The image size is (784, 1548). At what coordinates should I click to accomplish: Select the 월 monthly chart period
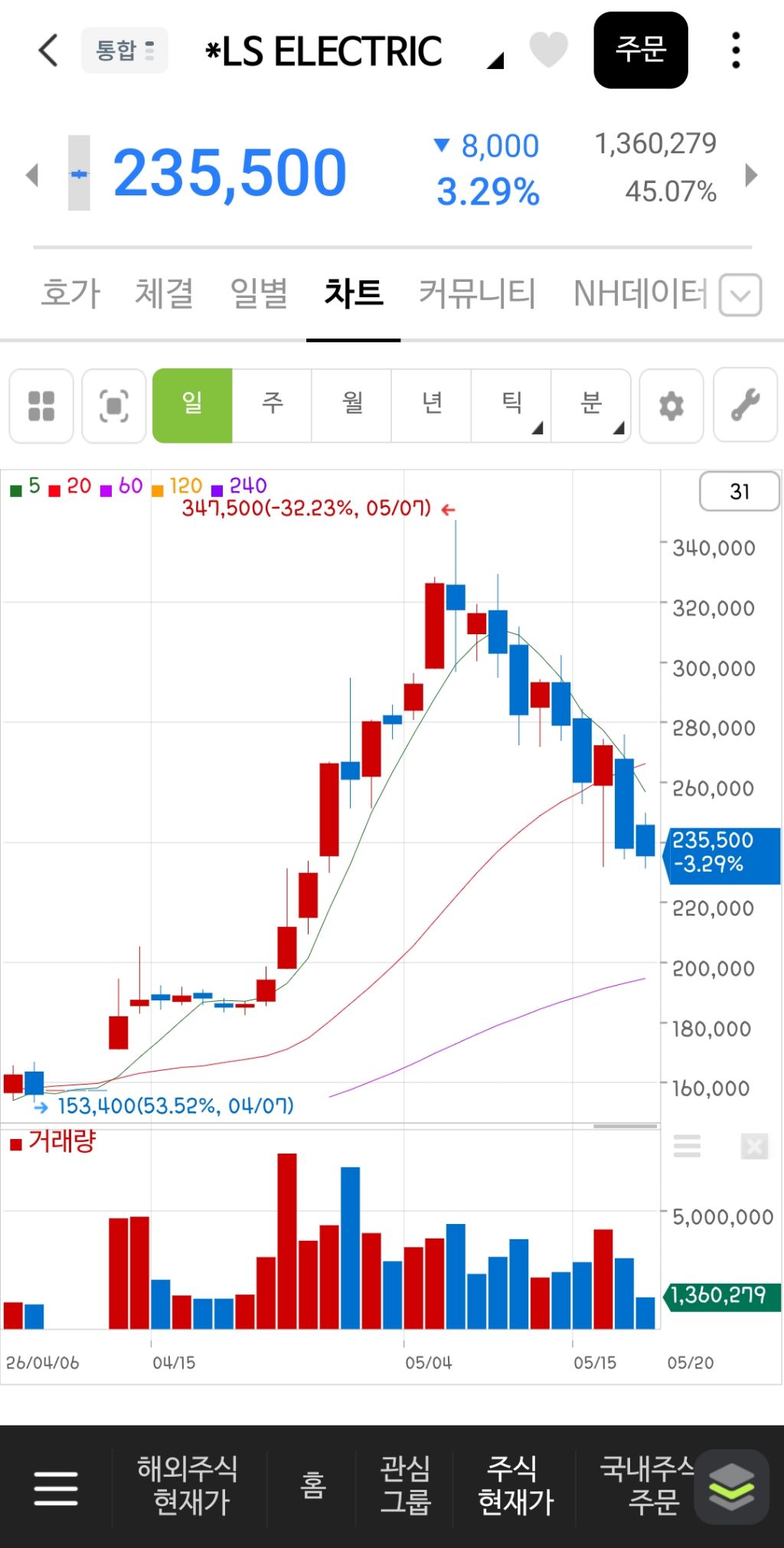click(x=351, y=405)
